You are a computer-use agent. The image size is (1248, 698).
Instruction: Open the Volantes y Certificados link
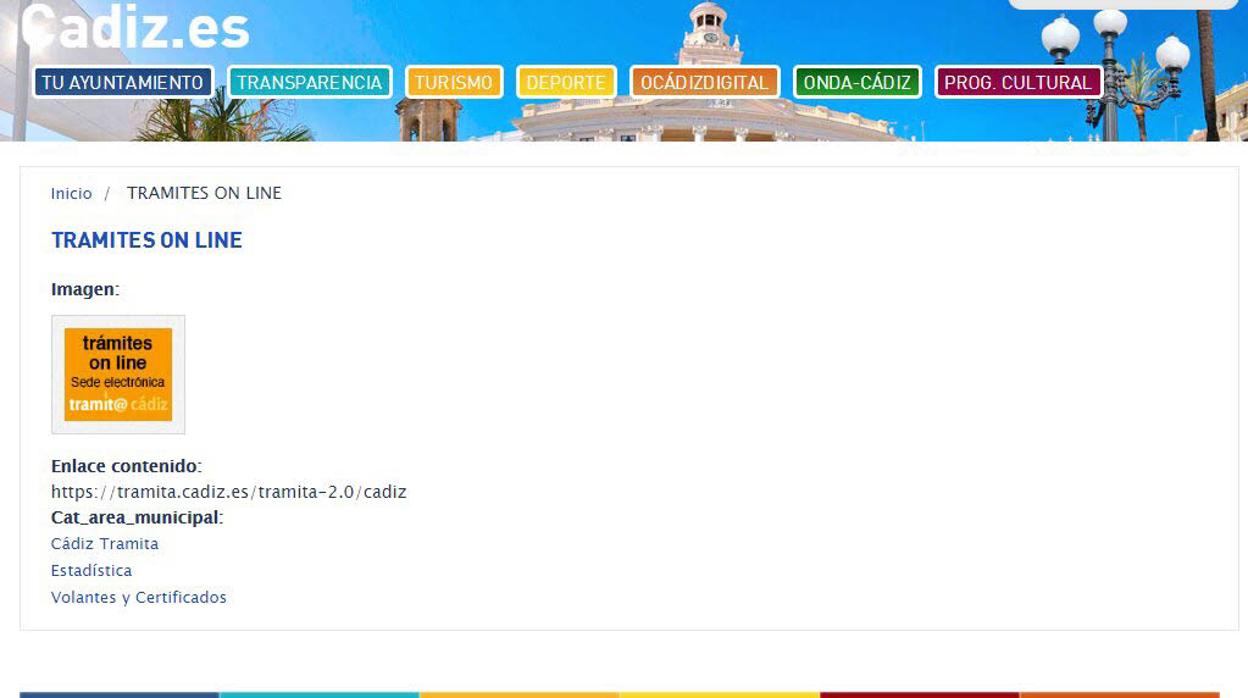(139, 598)
